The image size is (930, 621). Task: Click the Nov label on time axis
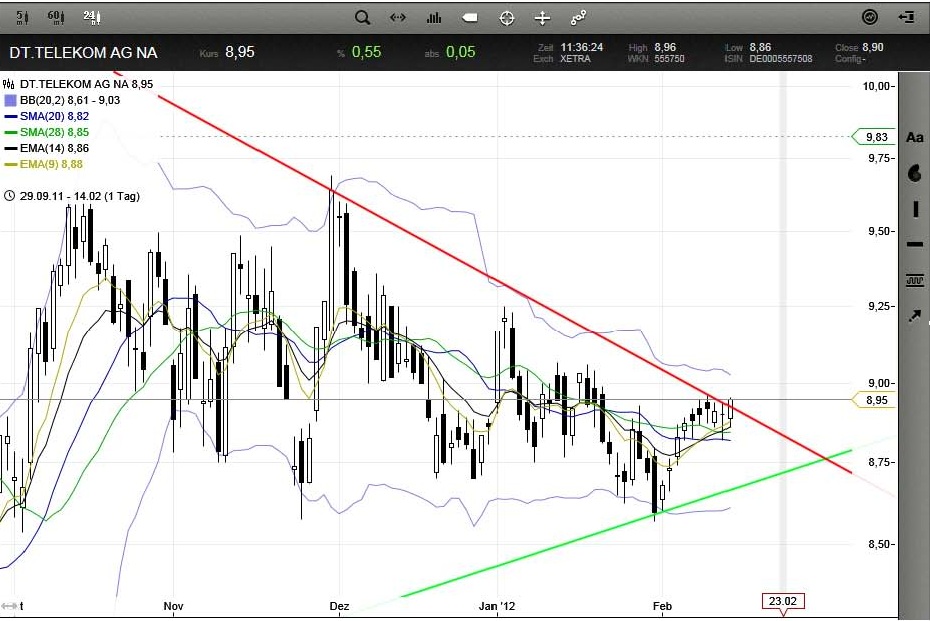coord(173,606)
